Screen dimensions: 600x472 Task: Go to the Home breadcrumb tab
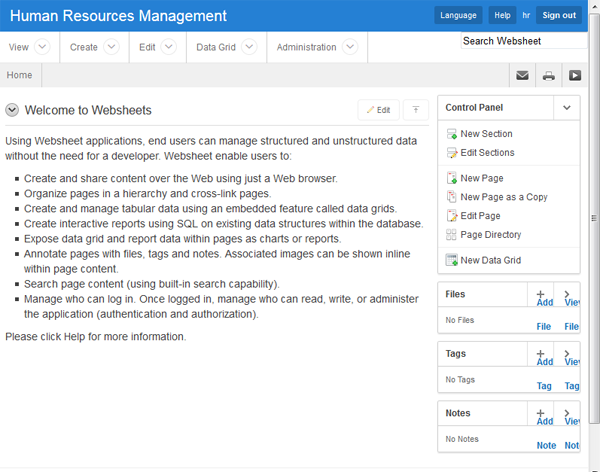coord(19,75)
